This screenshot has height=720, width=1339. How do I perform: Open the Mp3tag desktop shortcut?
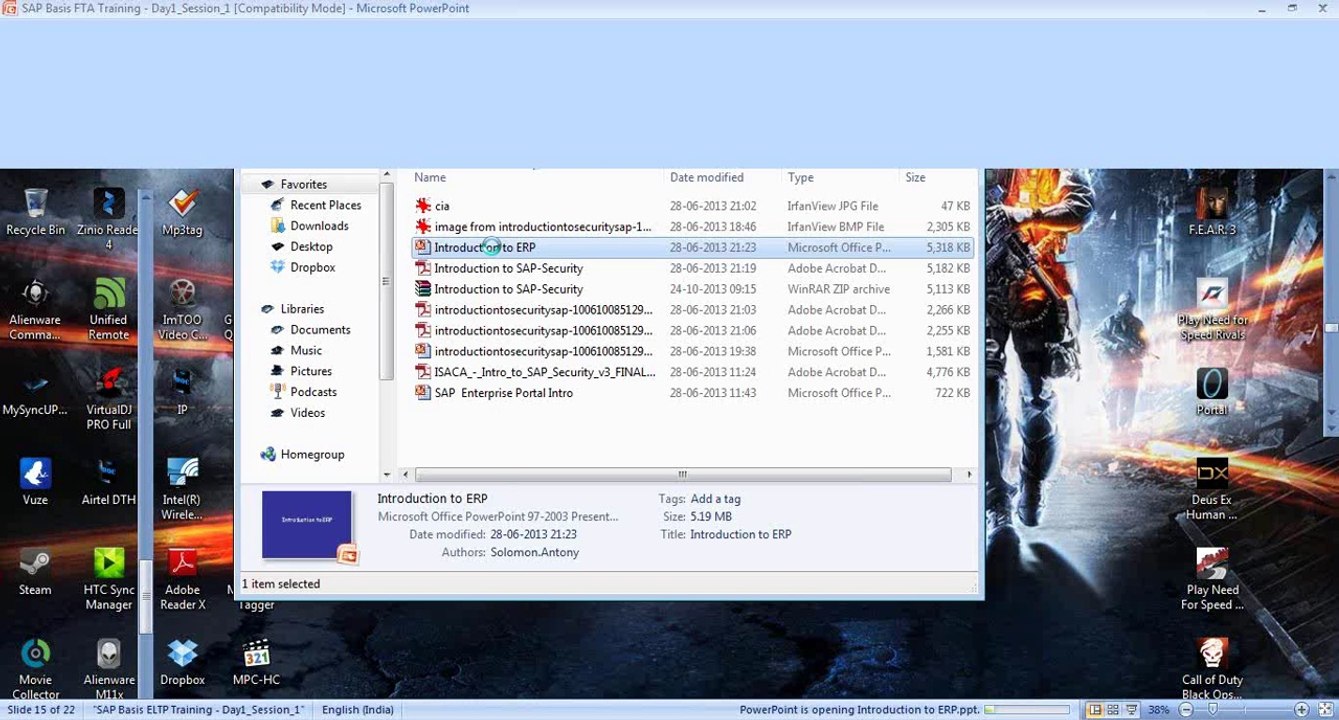click(182, 212)
